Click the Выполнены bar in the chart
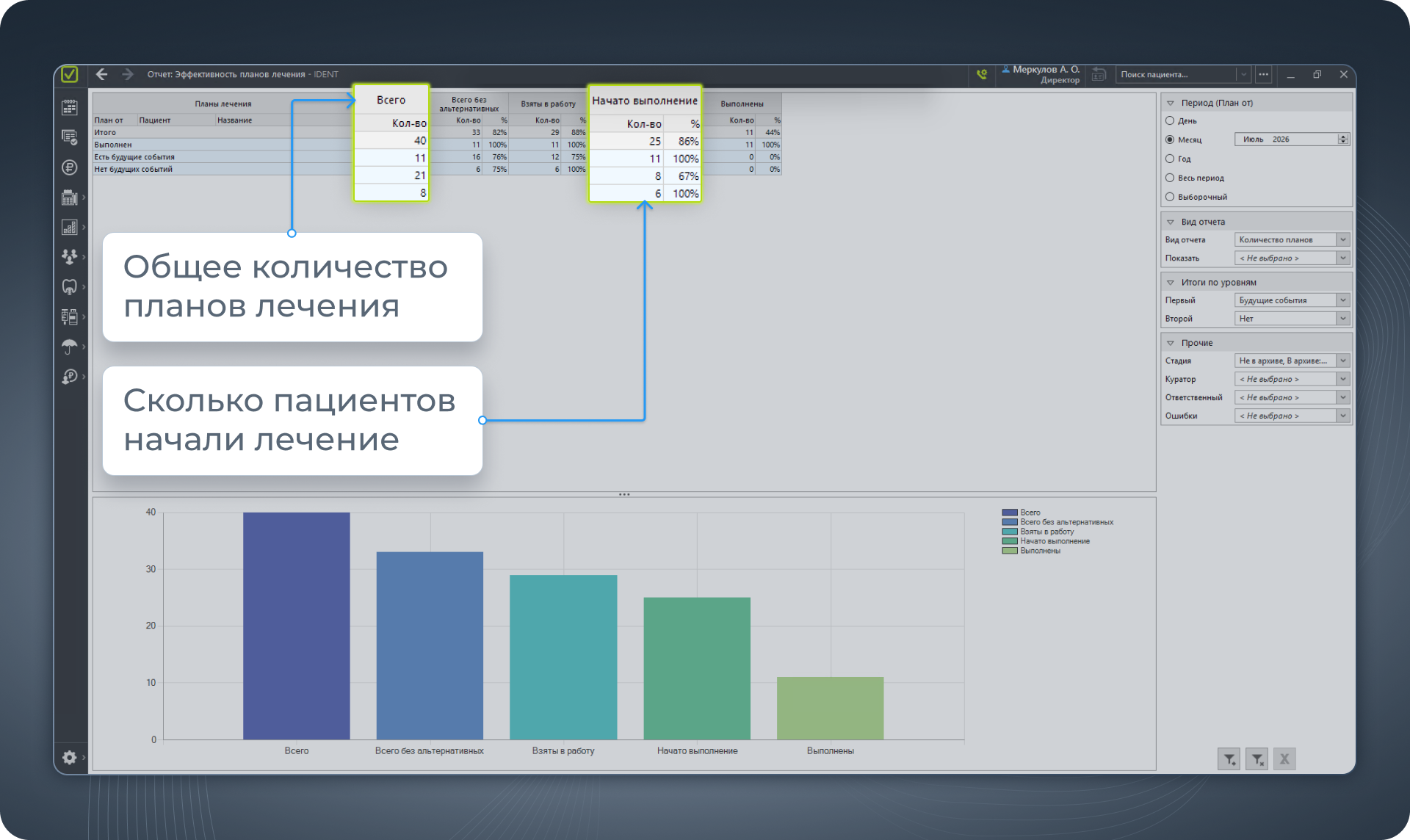 831,708
